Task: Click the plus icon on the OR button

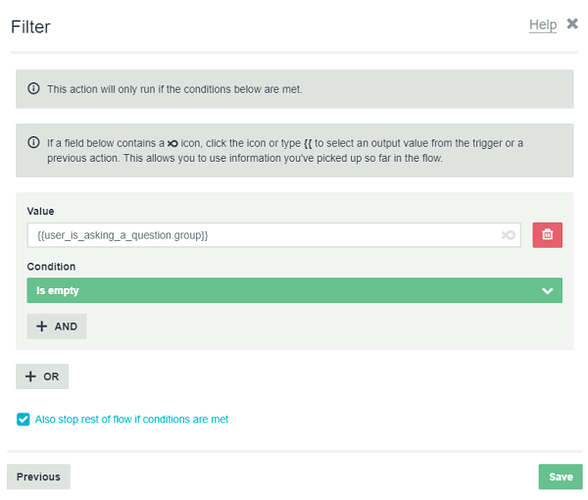Action: [30, 376]
